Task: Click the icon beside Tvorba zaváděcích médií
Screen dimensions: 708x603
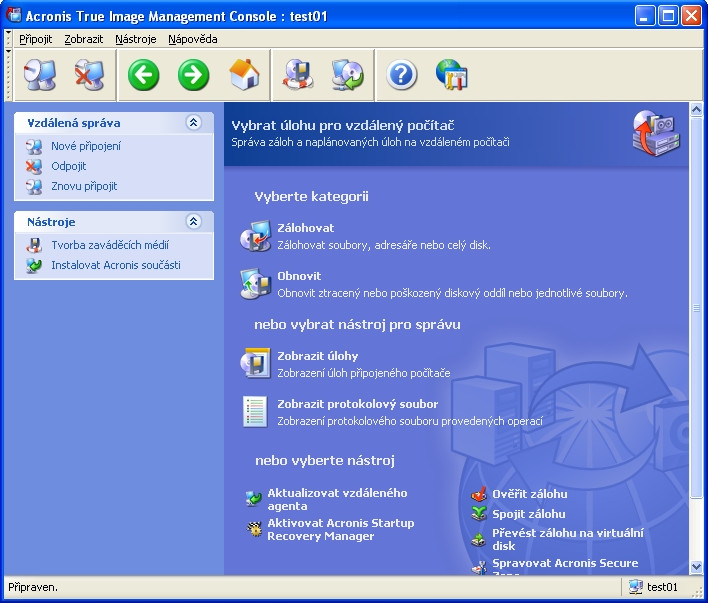Action: (x=34, y=245)
